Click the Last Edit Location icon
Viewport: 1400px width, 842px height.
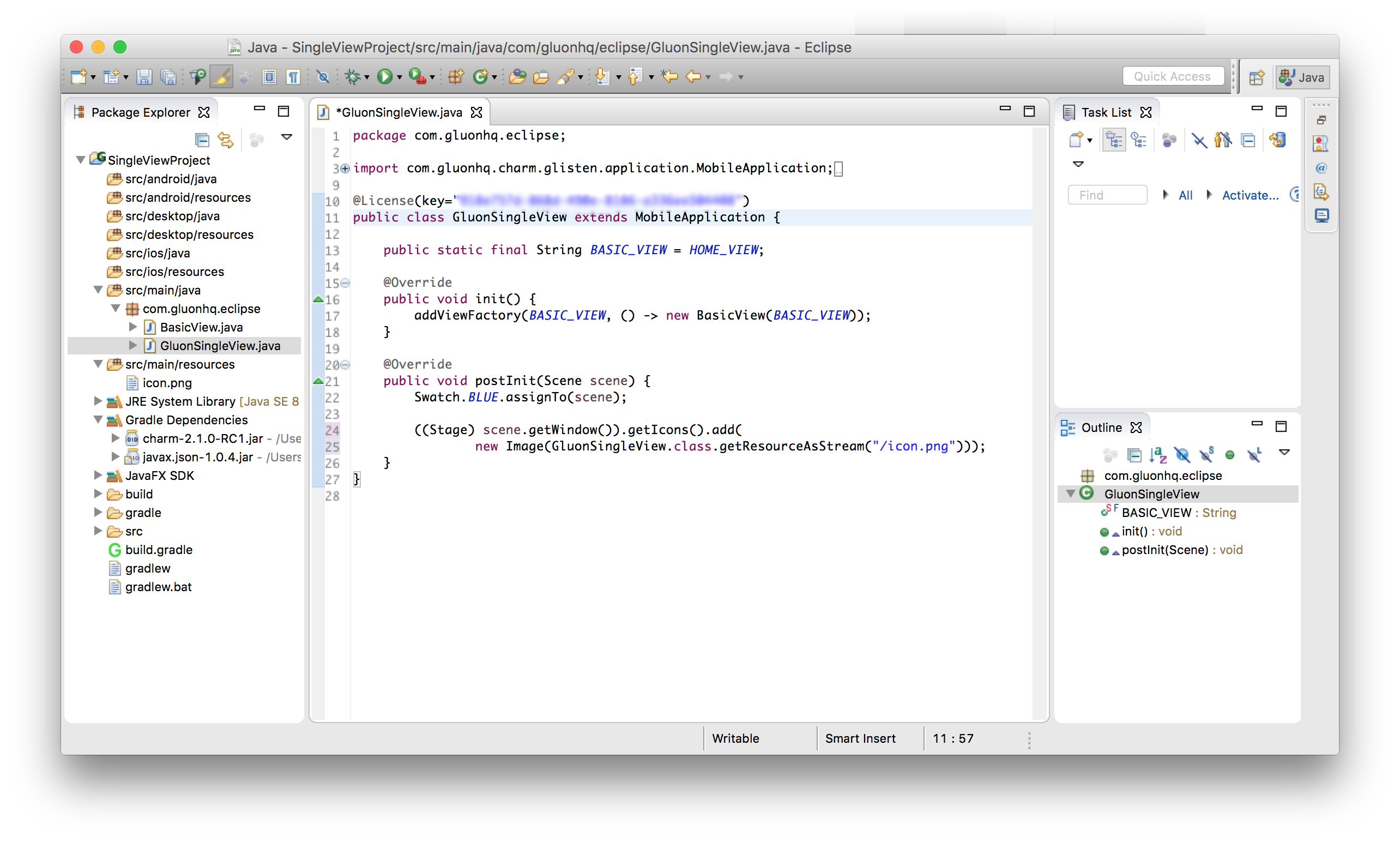pos(669,76)
